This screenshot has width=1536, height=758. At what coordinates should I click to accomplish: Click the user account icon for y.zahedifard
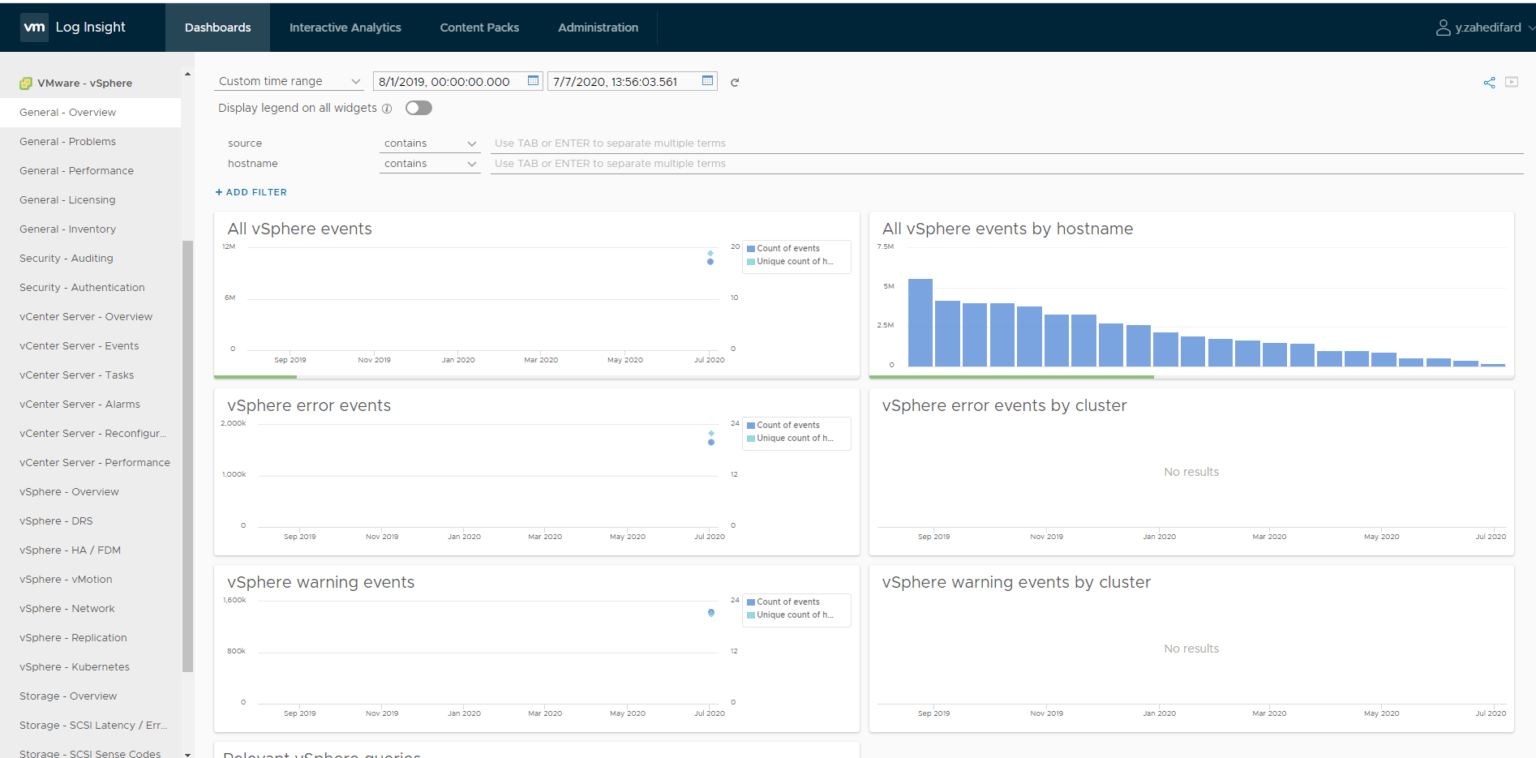[1443, 27]
